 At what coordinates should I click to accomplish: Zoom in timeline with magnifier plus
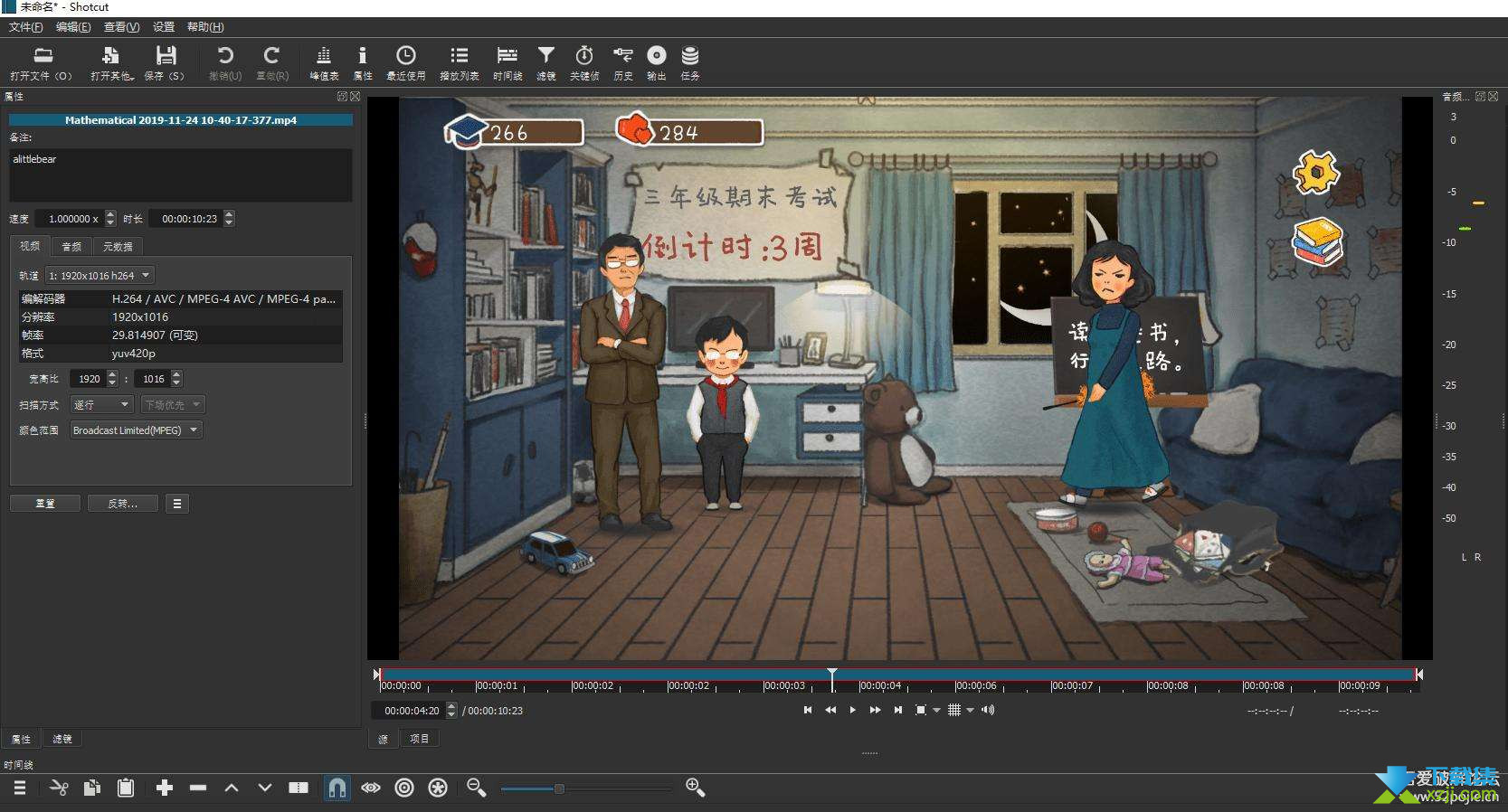tap(695, 788)
